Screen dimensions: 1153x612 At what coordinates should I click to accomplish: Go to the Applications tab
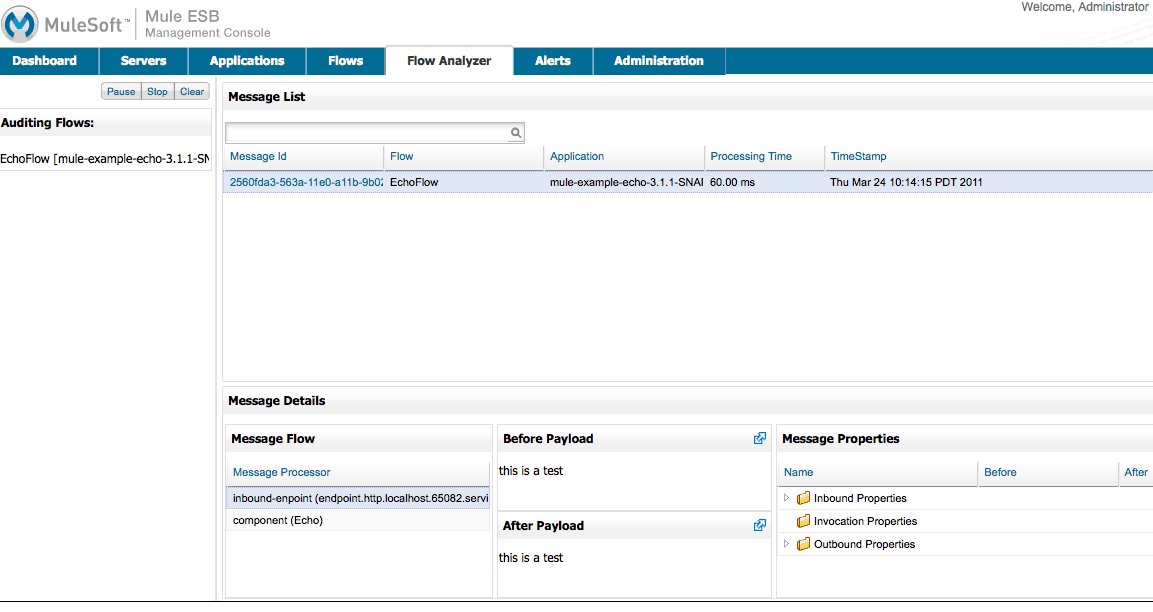coord(247,61)
